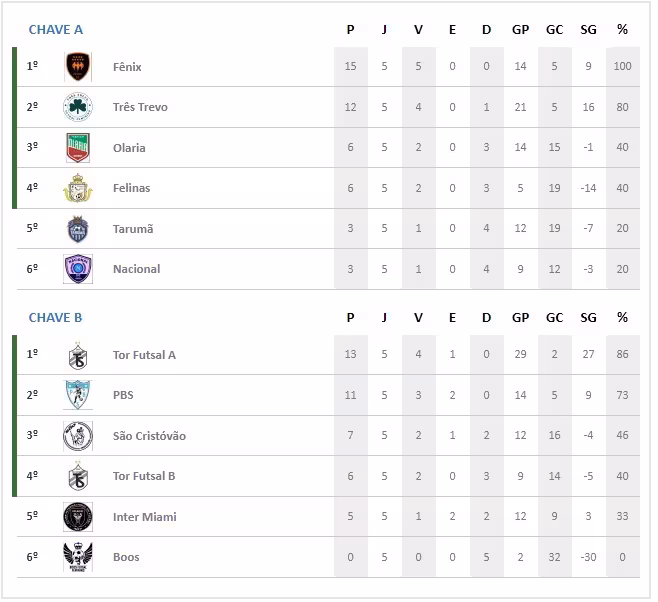Click the % column header in Chave A
The width and height of the screenshot is (658, 602).
622,30
